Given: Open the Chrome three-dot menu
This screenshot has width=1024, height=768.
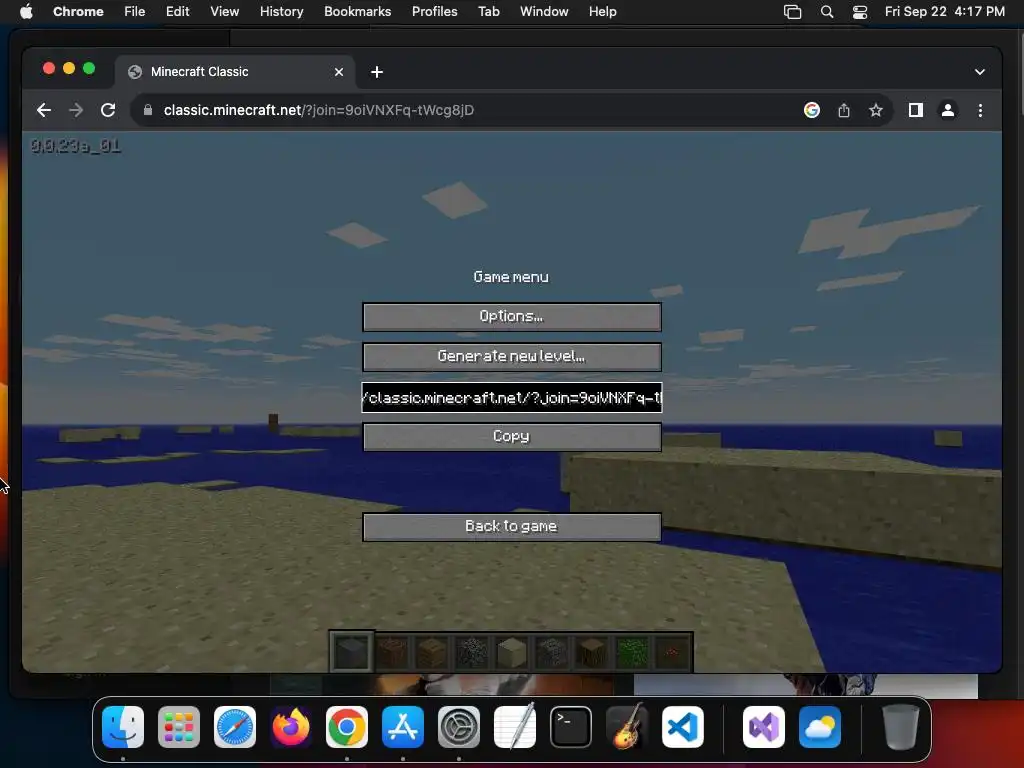Looking at the screenshot, I should point(980,110).
